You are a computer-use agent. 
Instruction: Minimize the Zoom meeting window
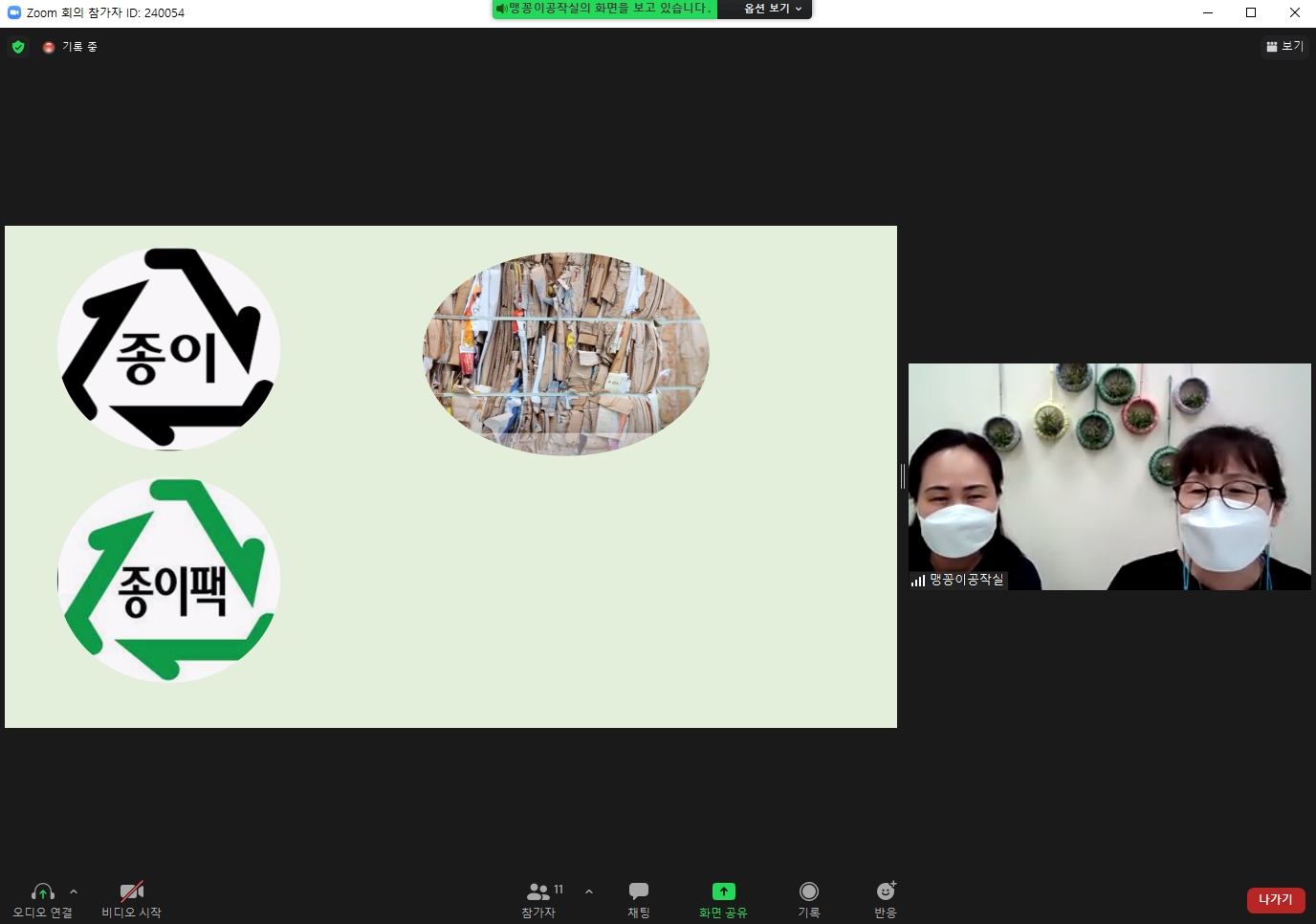(1207, 12)
